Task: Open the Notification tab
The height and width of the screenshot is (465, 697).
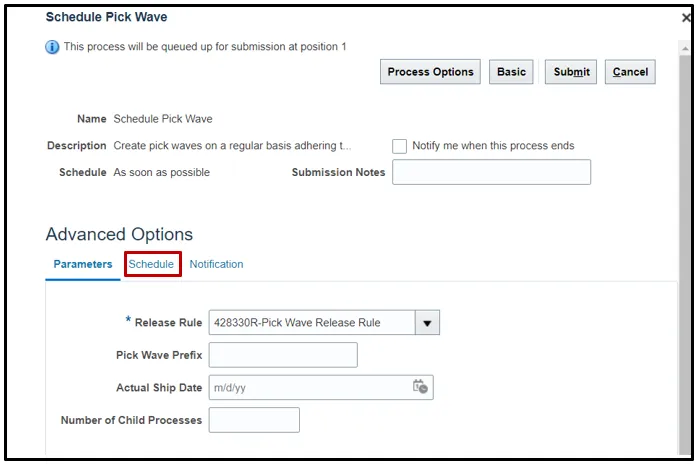Action: coord(216,264)
